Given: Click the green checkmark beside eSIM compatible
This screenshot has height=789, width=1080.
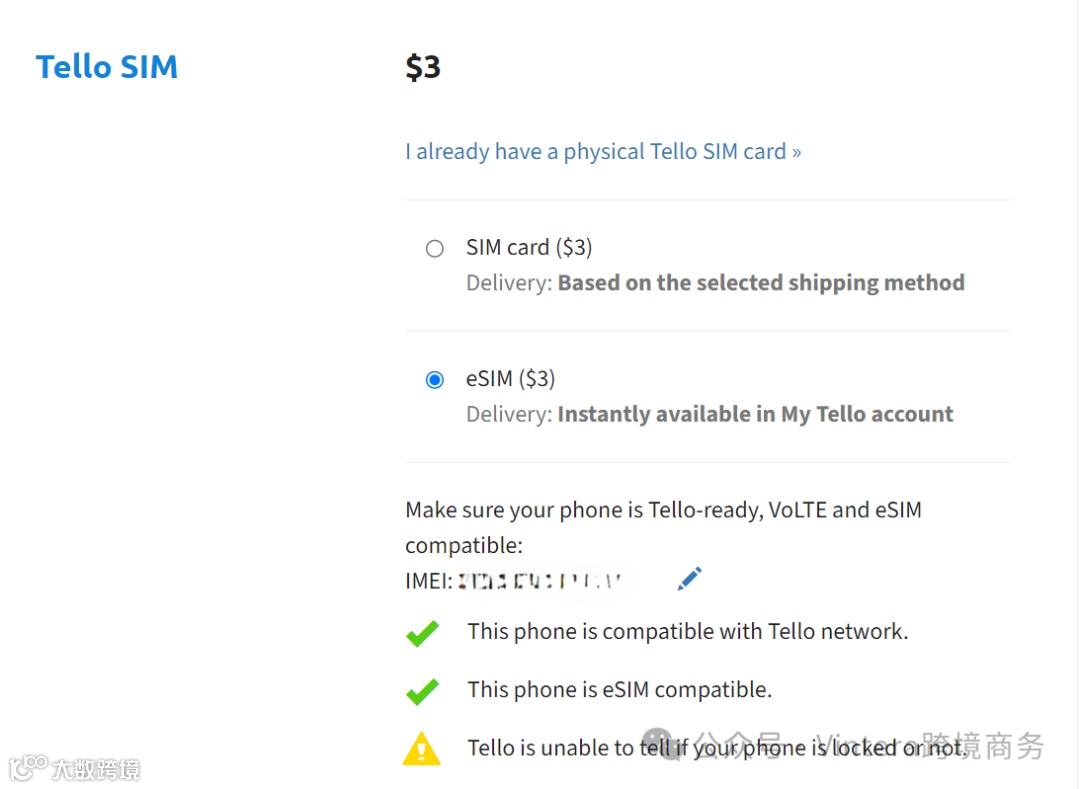Looking at the screenshot, I should tap(422, 691).
